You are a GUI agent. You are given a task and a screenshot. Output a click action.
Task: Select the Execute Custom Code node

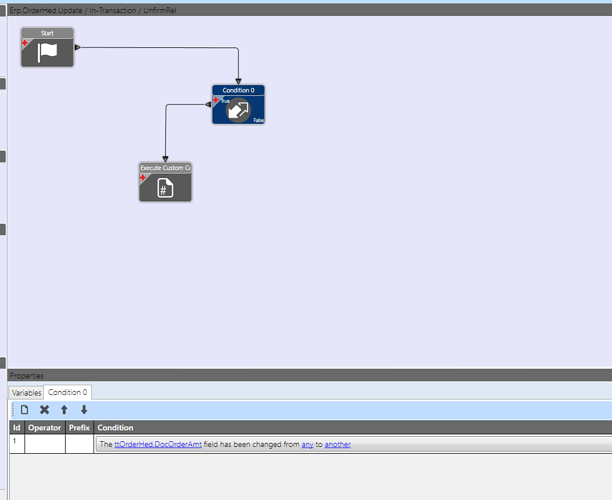coord(165,182)
